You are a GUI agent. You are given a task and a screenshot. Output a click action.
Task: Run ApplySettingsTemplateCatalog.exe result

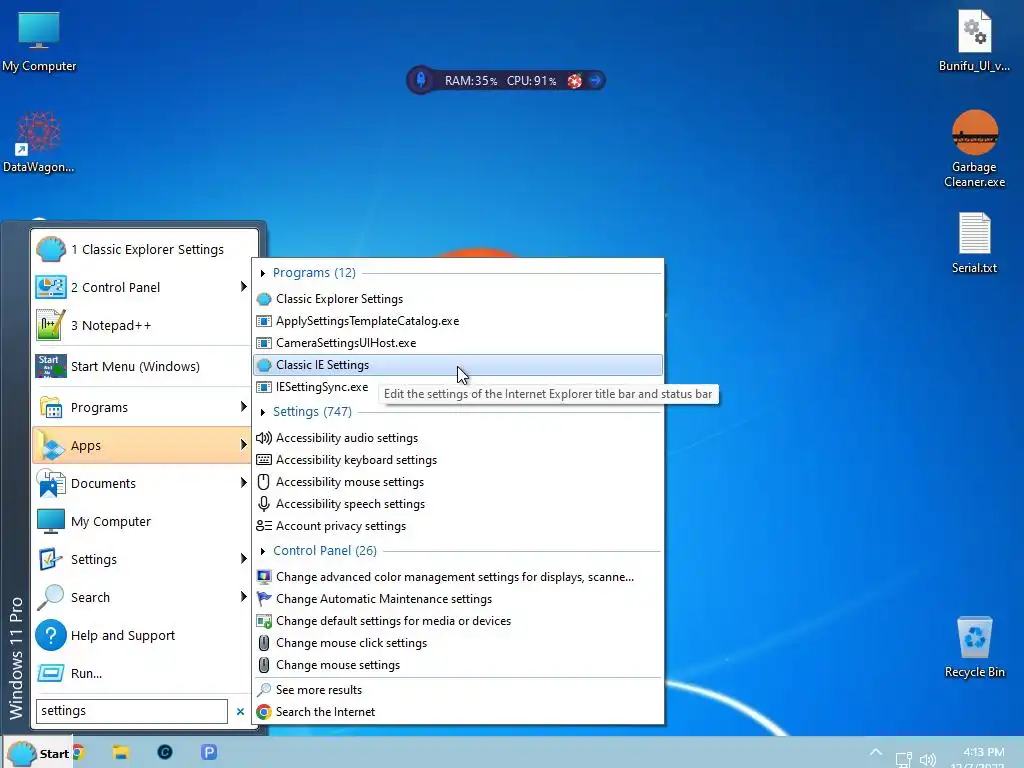coord(458,321)
